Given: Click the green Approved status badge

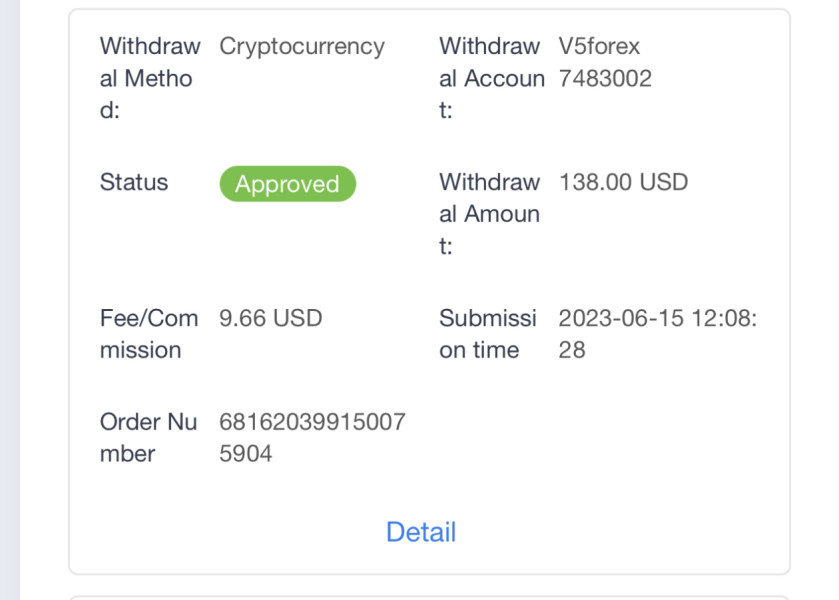Looking at the screenshot, I should coord(287,184).
